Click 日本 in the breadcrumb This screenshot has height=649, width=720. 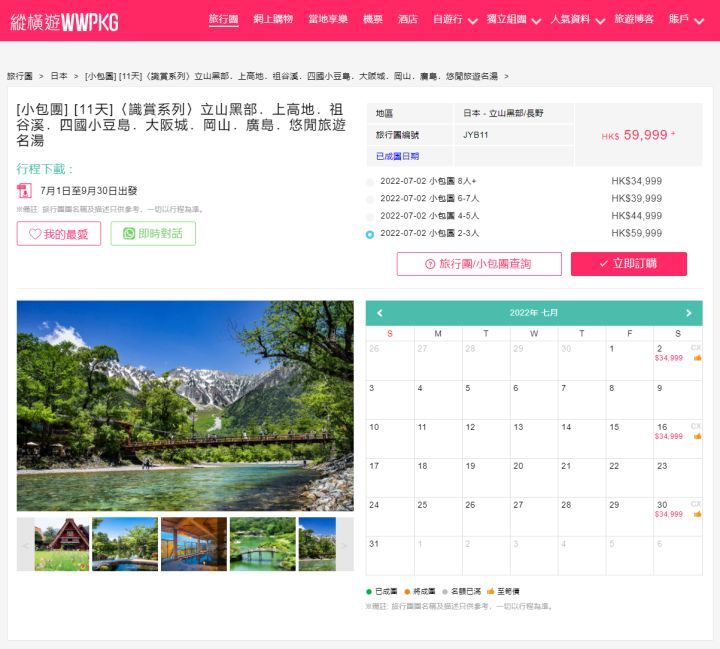pos(59,76)
